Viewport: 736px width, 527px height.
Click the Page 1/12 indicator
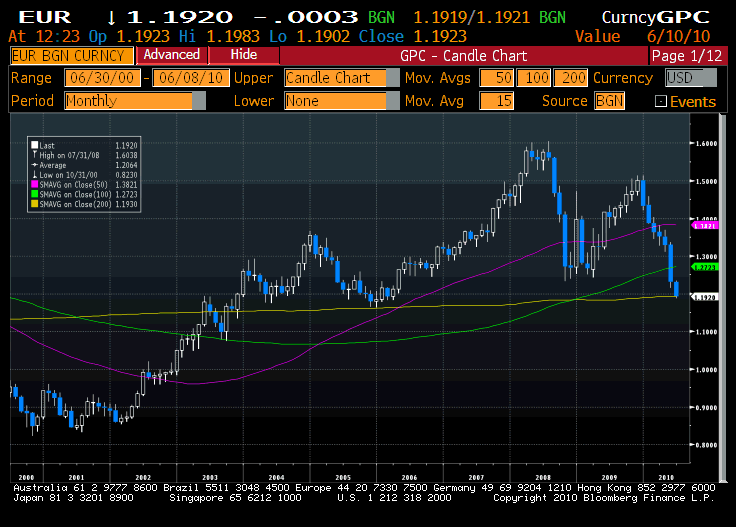tap(688, 56)
